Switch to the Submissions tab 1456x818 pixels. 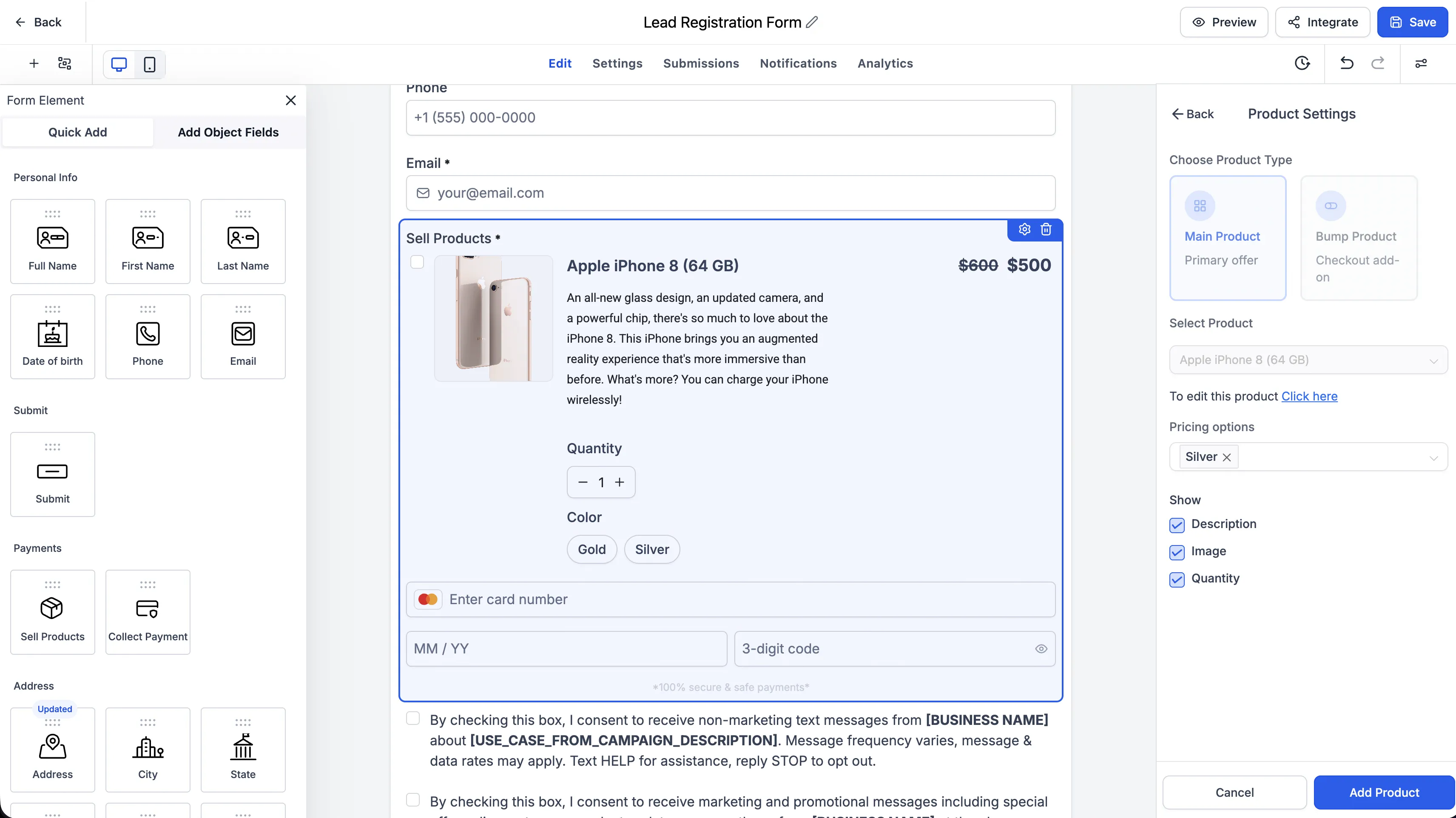701,63
